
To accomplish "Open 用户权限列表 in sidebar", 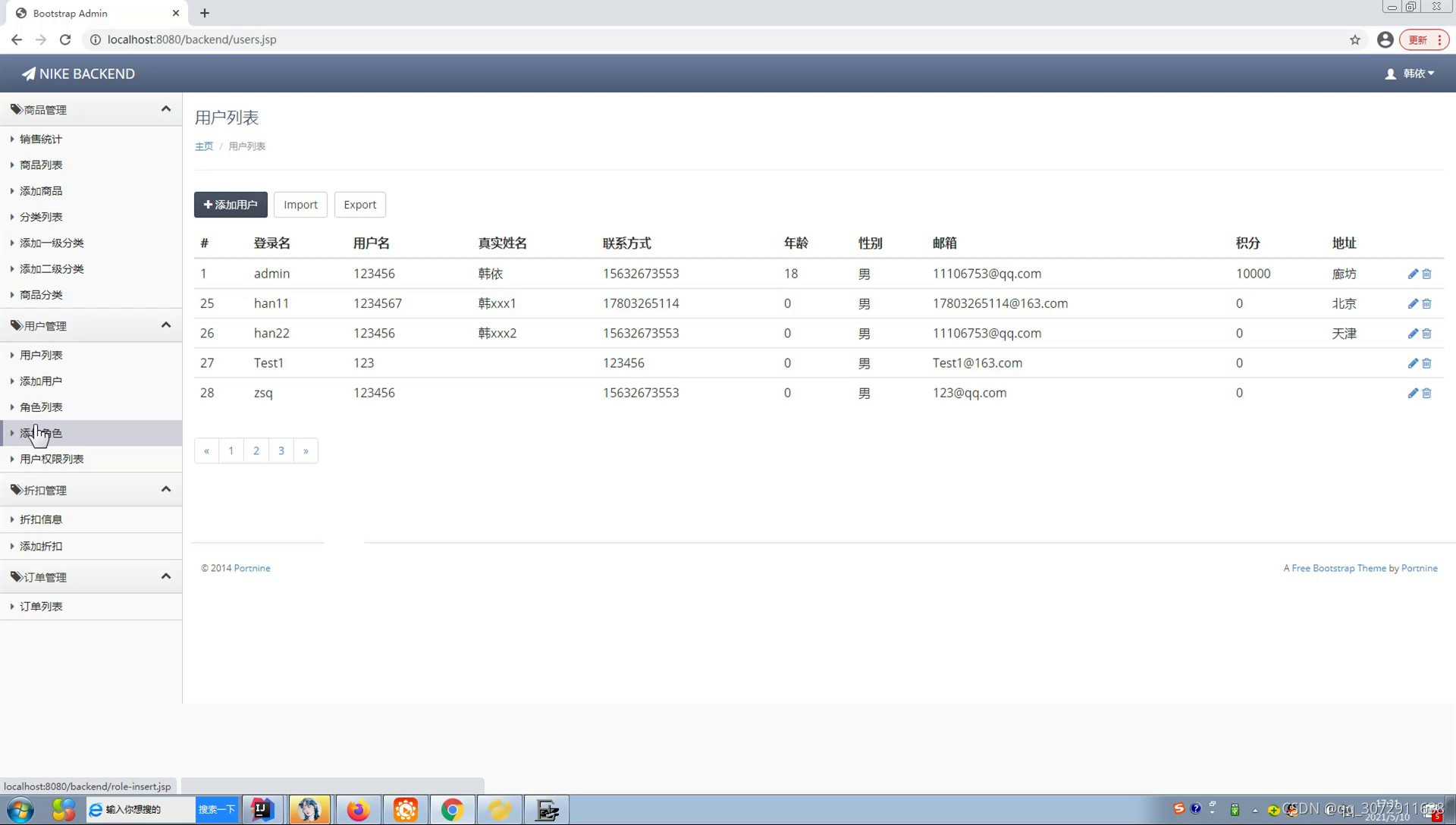I will click(52, 460).
